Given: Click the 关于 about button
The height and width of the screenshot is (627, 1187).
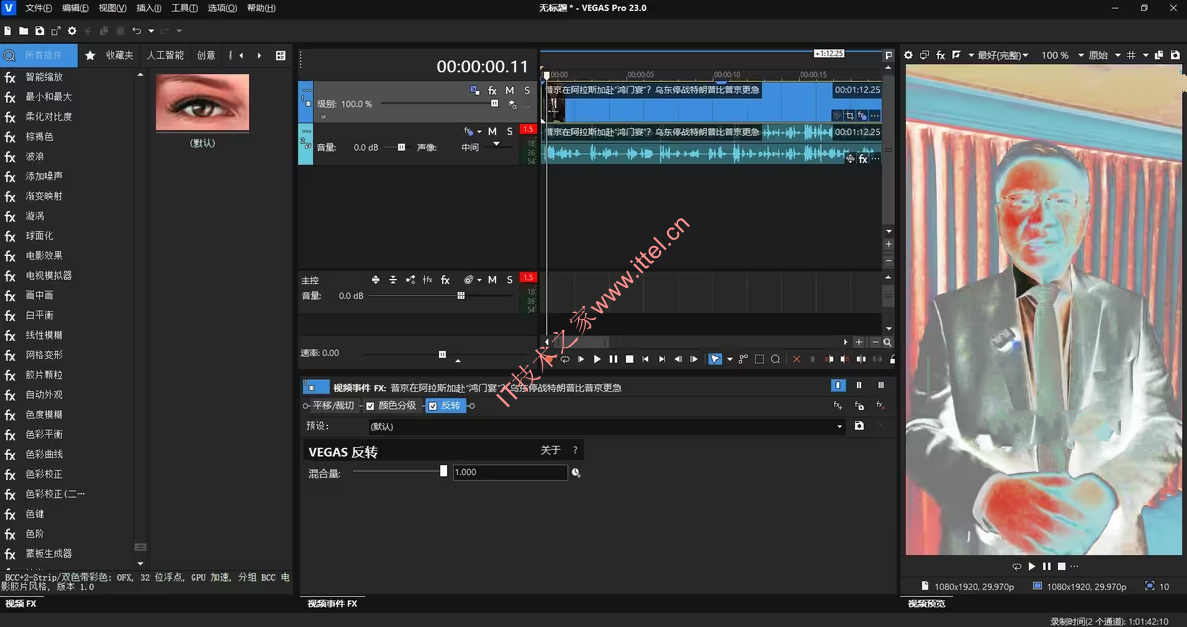Looking at the screenshot, I should pyautogui.click(x=550, y=451).
